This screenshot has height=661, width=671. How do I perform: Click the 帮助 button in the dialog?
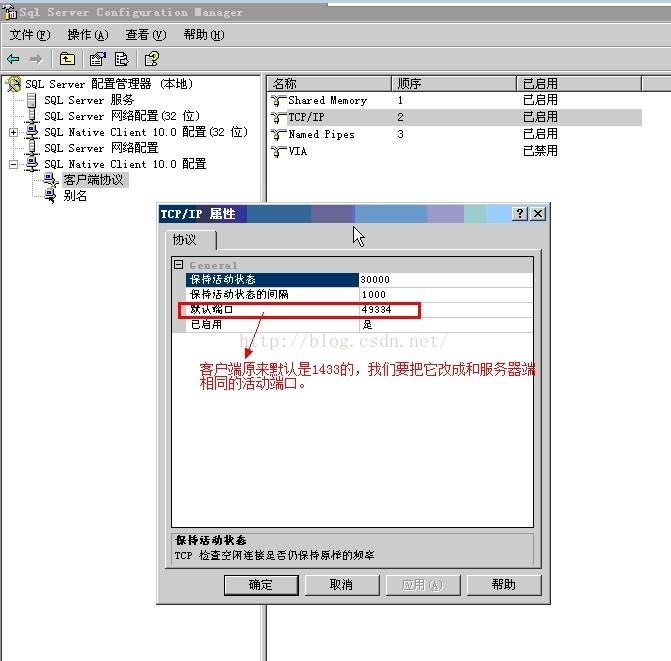click(504, 585)
